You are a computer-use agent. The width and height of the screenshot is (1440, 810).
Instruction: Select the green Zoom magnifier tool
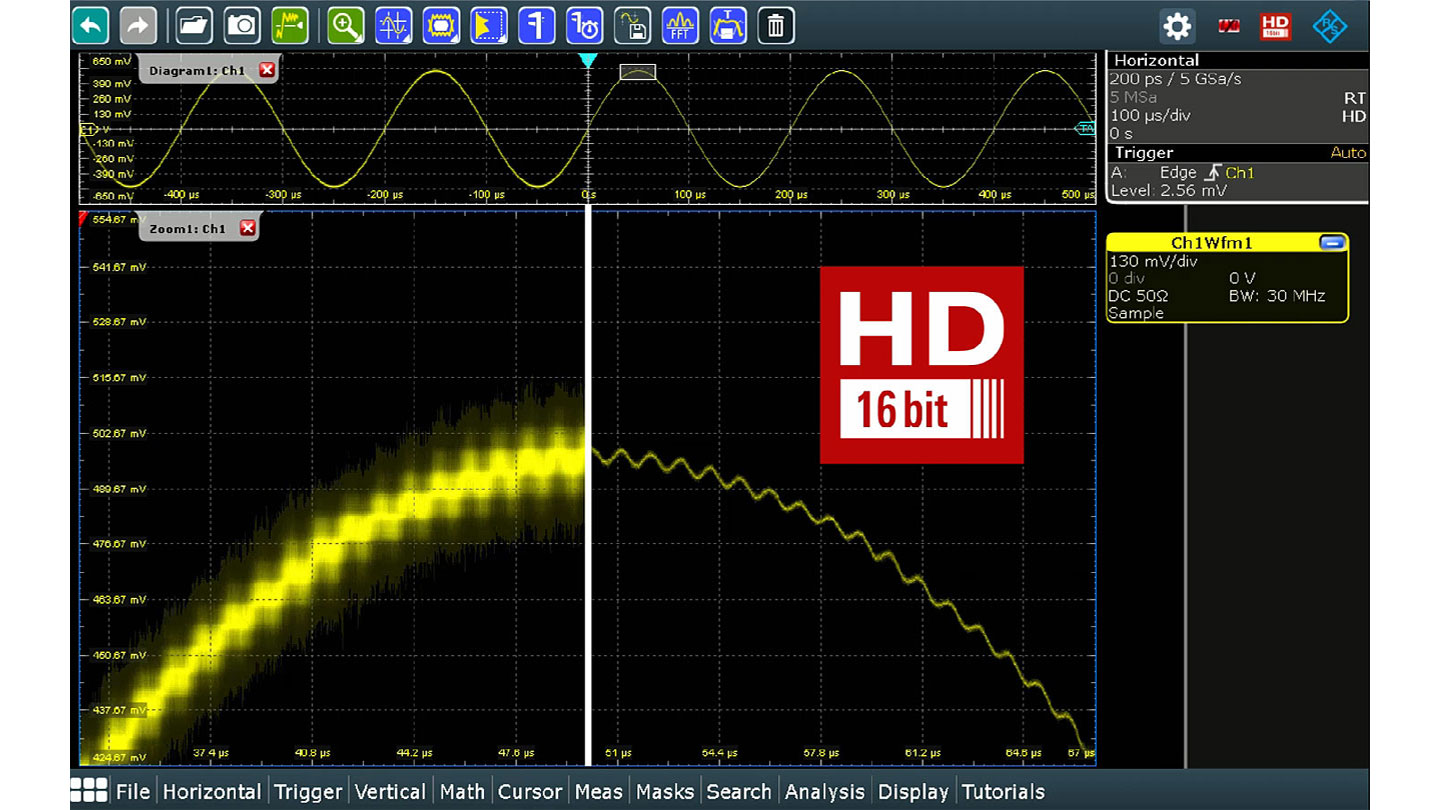point(346,25)
